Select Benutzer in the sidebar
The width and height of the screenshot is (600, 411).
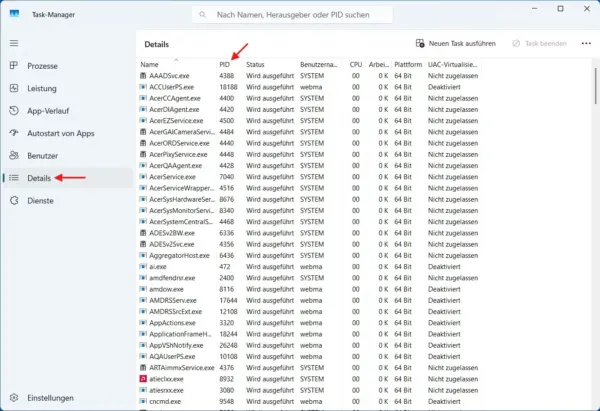pyautogui.click(x=68, y=156)
